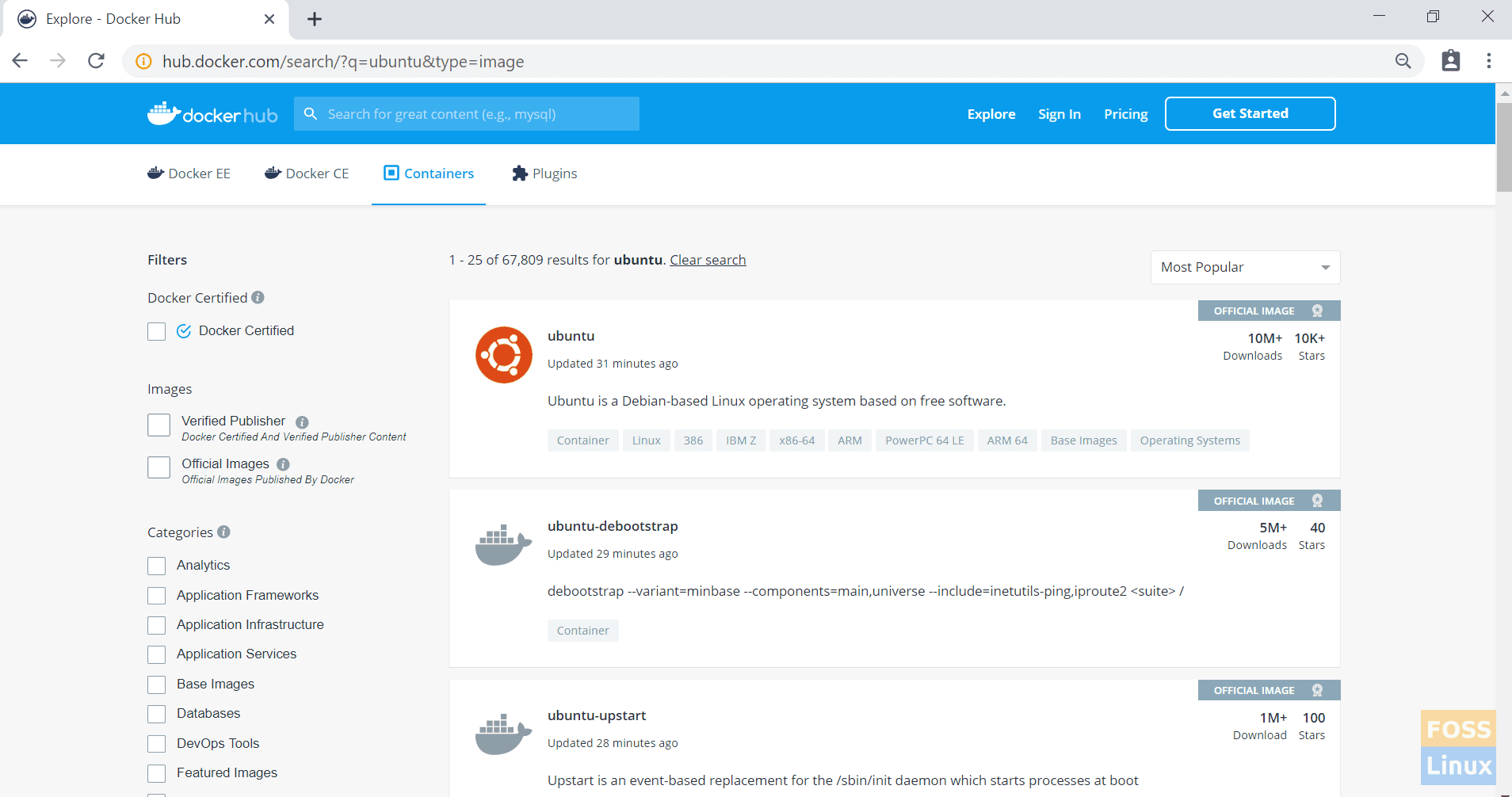Open the Most Popular sort dropdown
The image size is (1512, 797).
click(1245, 267)
